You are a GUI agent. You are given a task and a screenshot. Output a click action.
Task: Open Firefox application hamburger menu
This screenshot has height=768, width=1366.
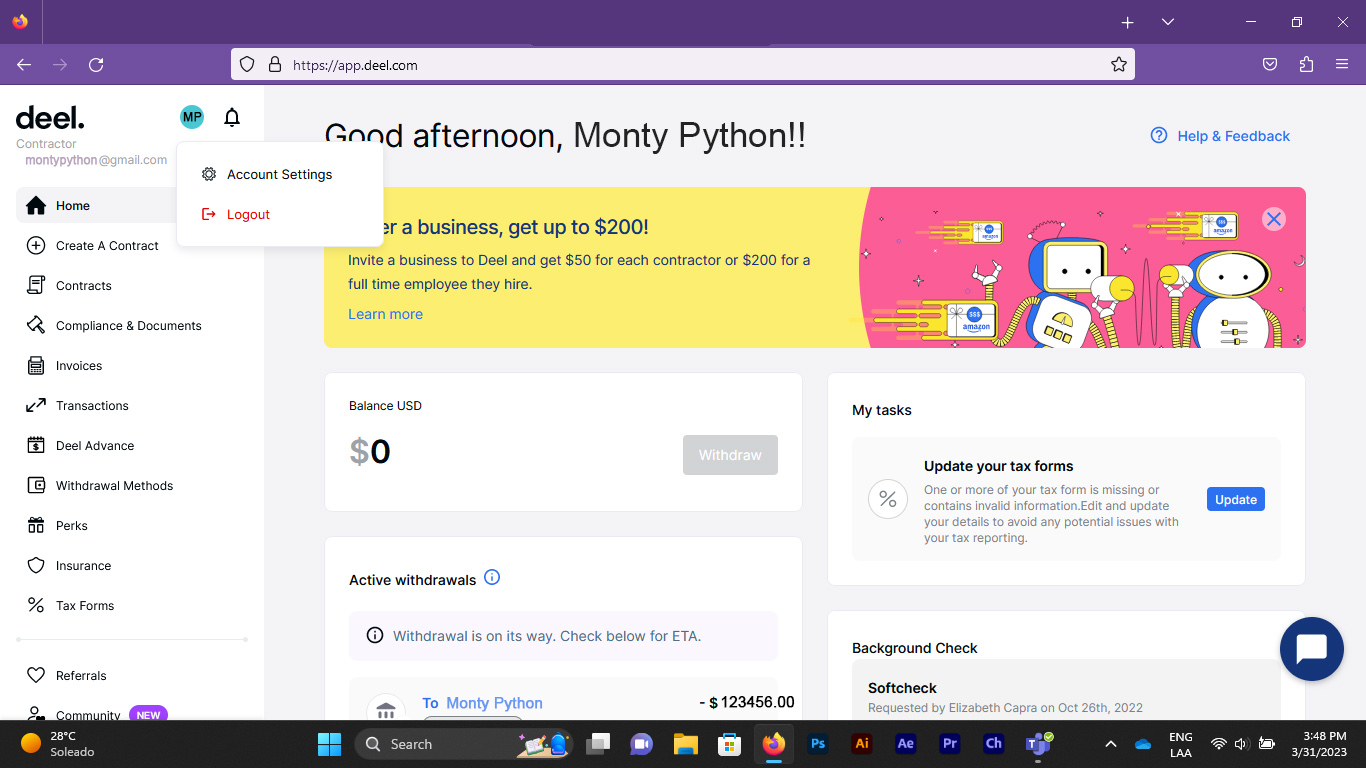click(1342, 65)
